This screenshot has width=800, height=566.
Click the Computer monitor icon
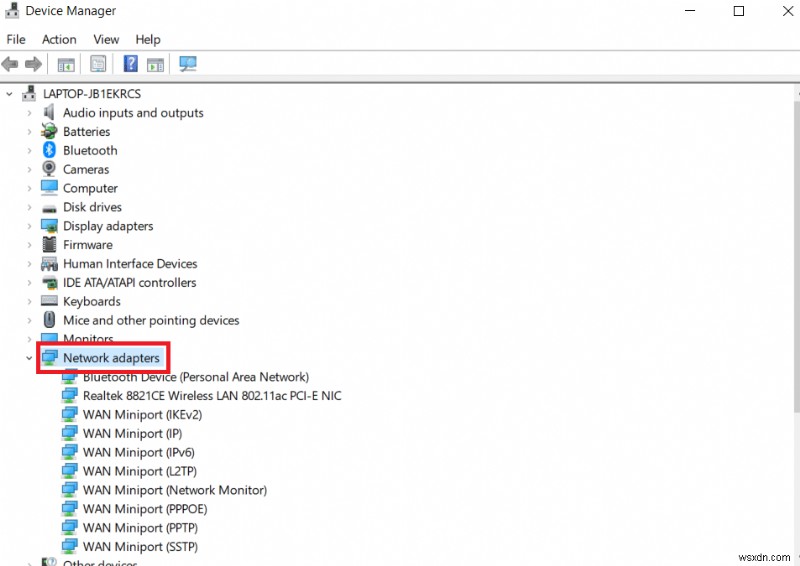pyautogui.click(x=49, y=188)
